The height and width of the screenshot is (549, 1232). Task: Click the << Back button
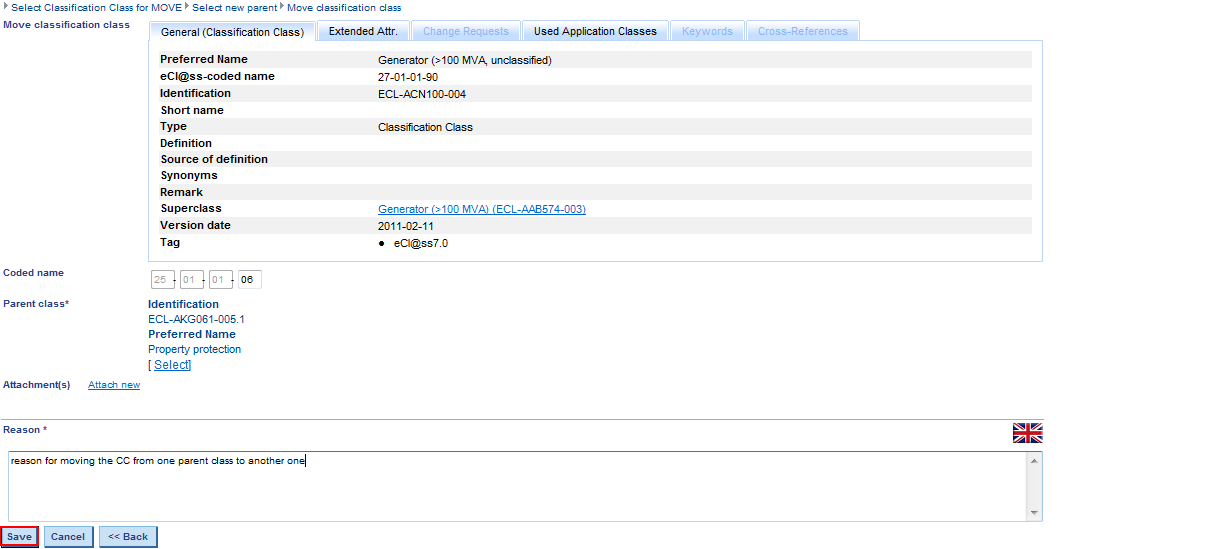tap(128, 537)
